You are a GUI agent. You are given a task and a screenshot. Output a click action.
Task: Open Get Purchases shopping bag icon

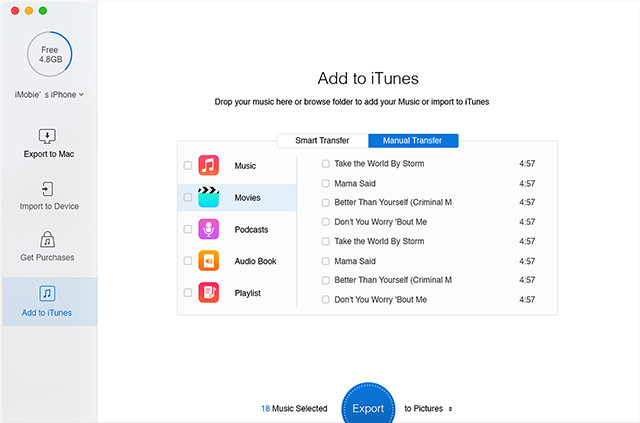point(47,240)
